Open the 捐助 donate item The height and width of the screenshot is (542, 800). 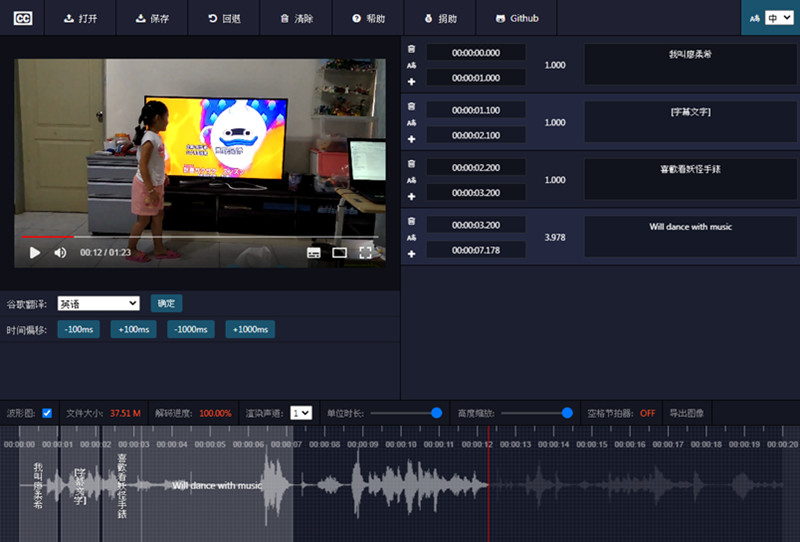pos(440,18)
